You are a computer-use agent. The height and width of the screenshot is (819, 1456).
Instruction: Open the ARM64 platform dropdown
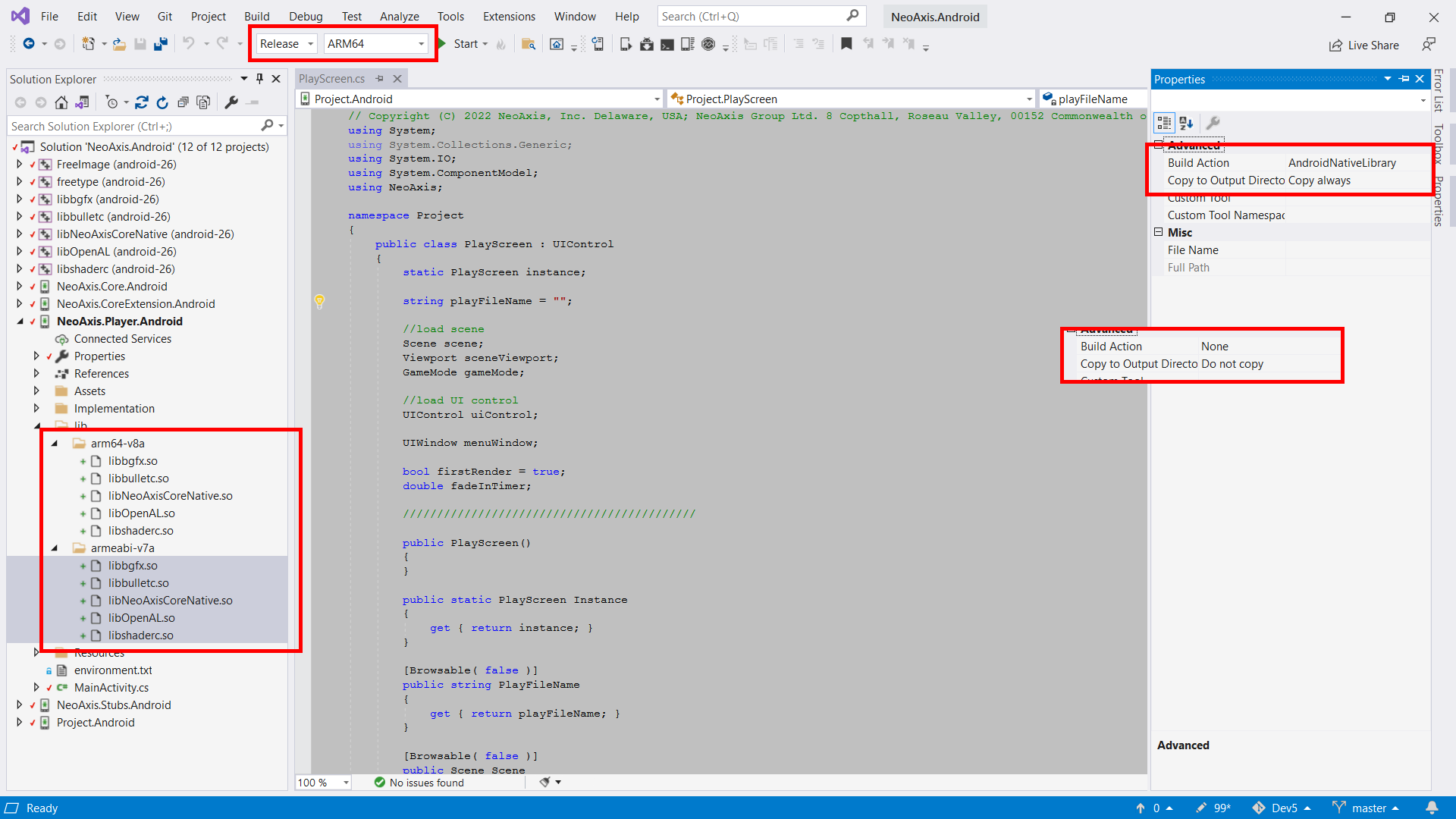pos(375,44)
